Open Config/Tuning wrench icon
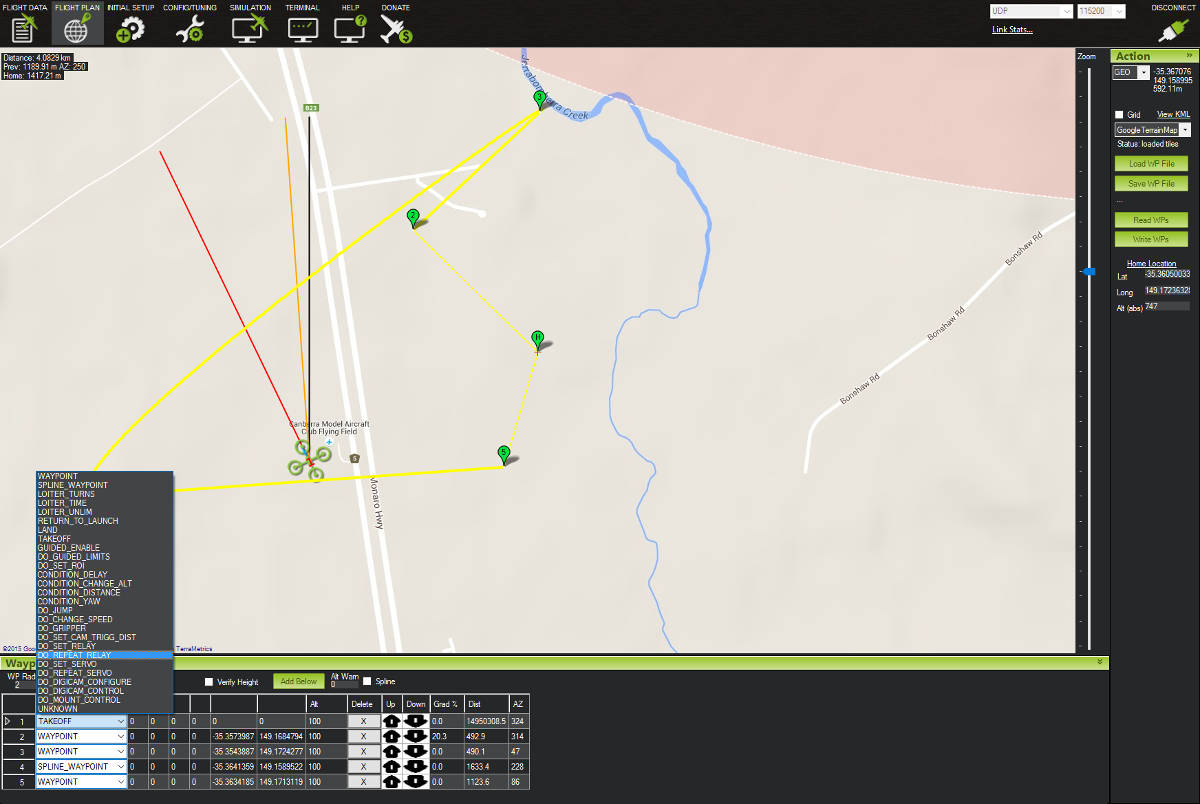 tap(189, 29)
